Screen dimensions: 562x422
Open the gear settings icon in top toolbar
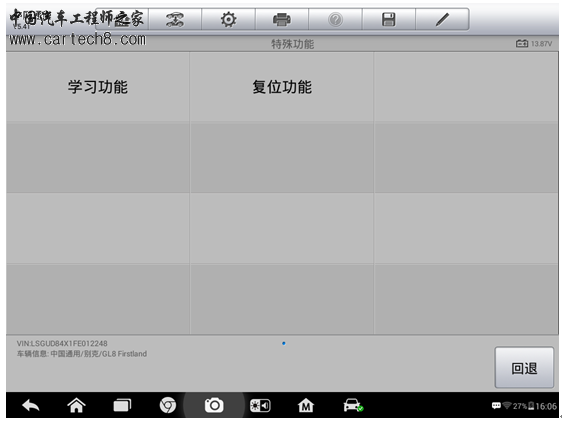click(228, 19)
